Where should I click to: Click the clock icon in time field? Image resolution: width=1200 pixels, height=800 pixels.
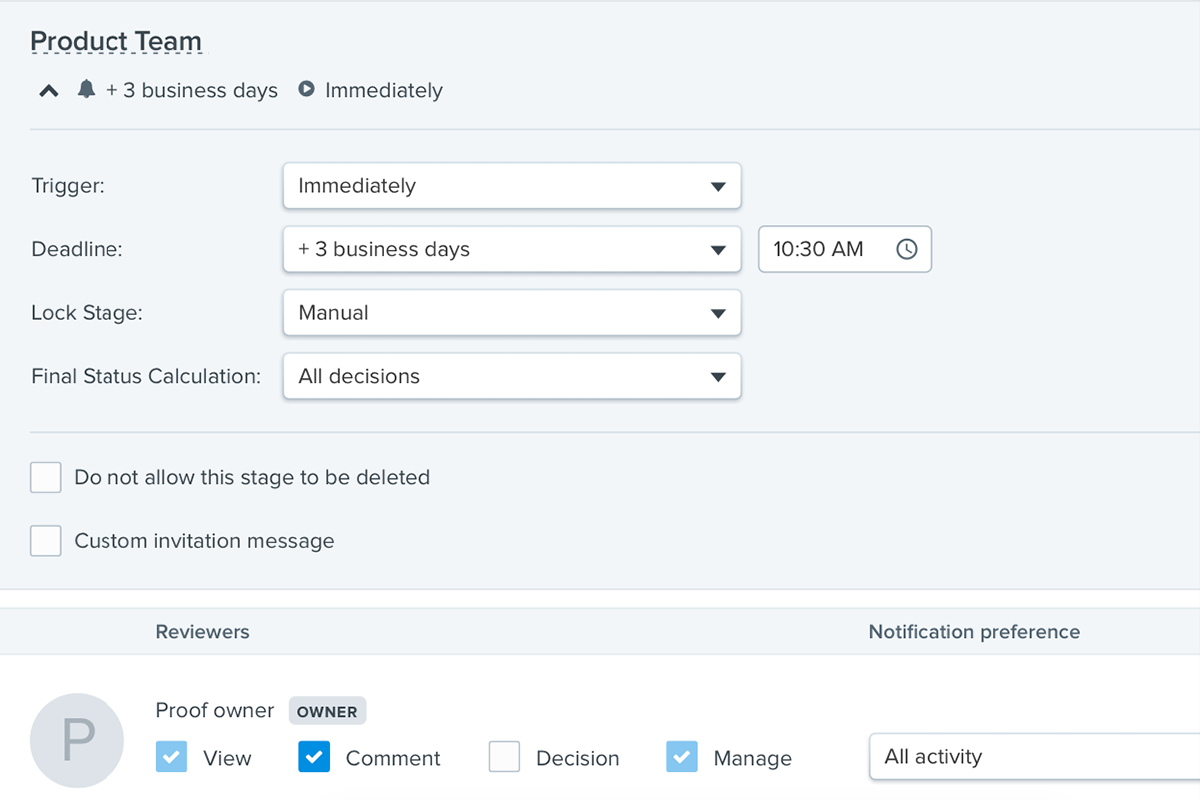click(906, 250)
